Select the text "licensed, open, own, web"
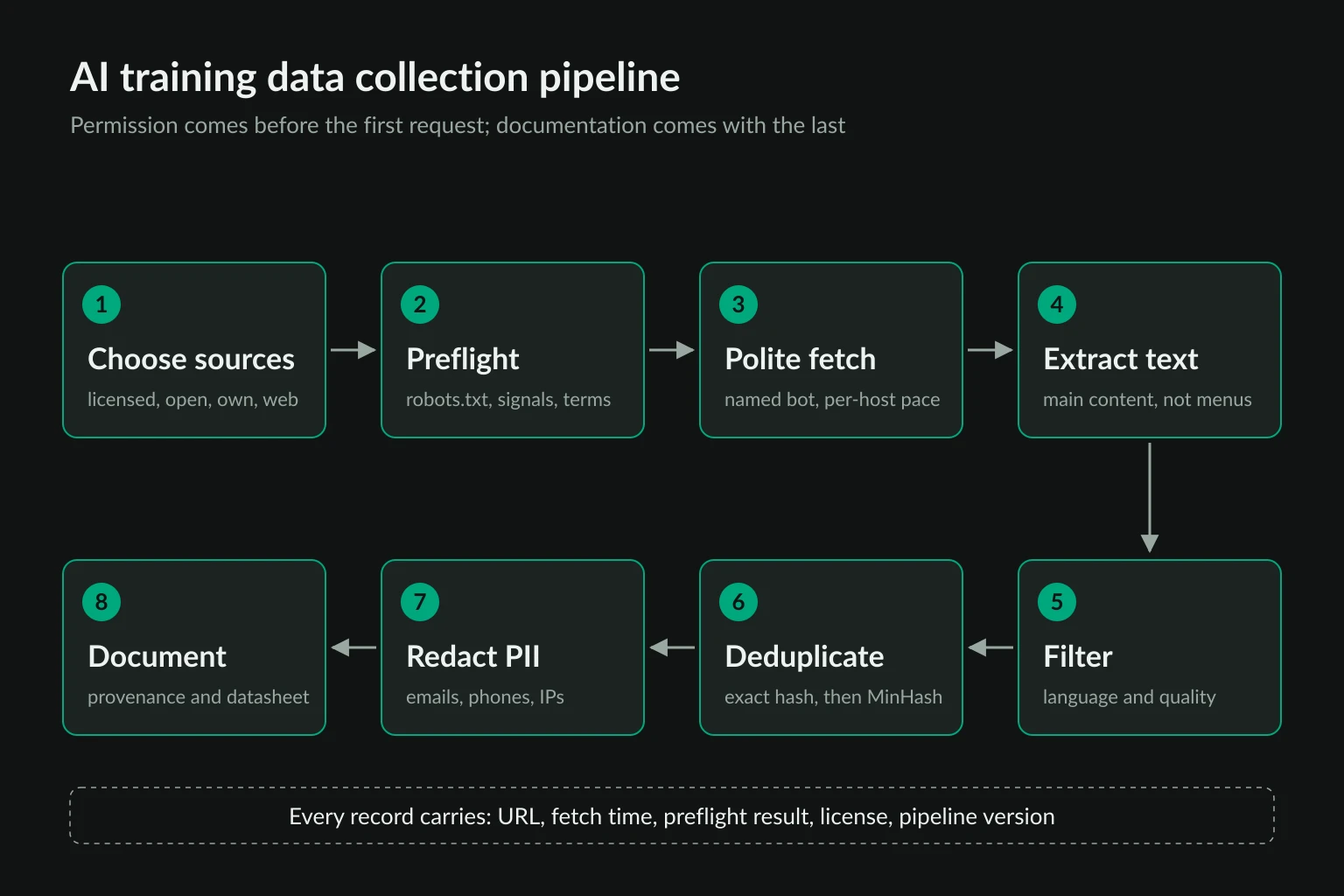1344x896 pixels. click(x=192, y=400)
